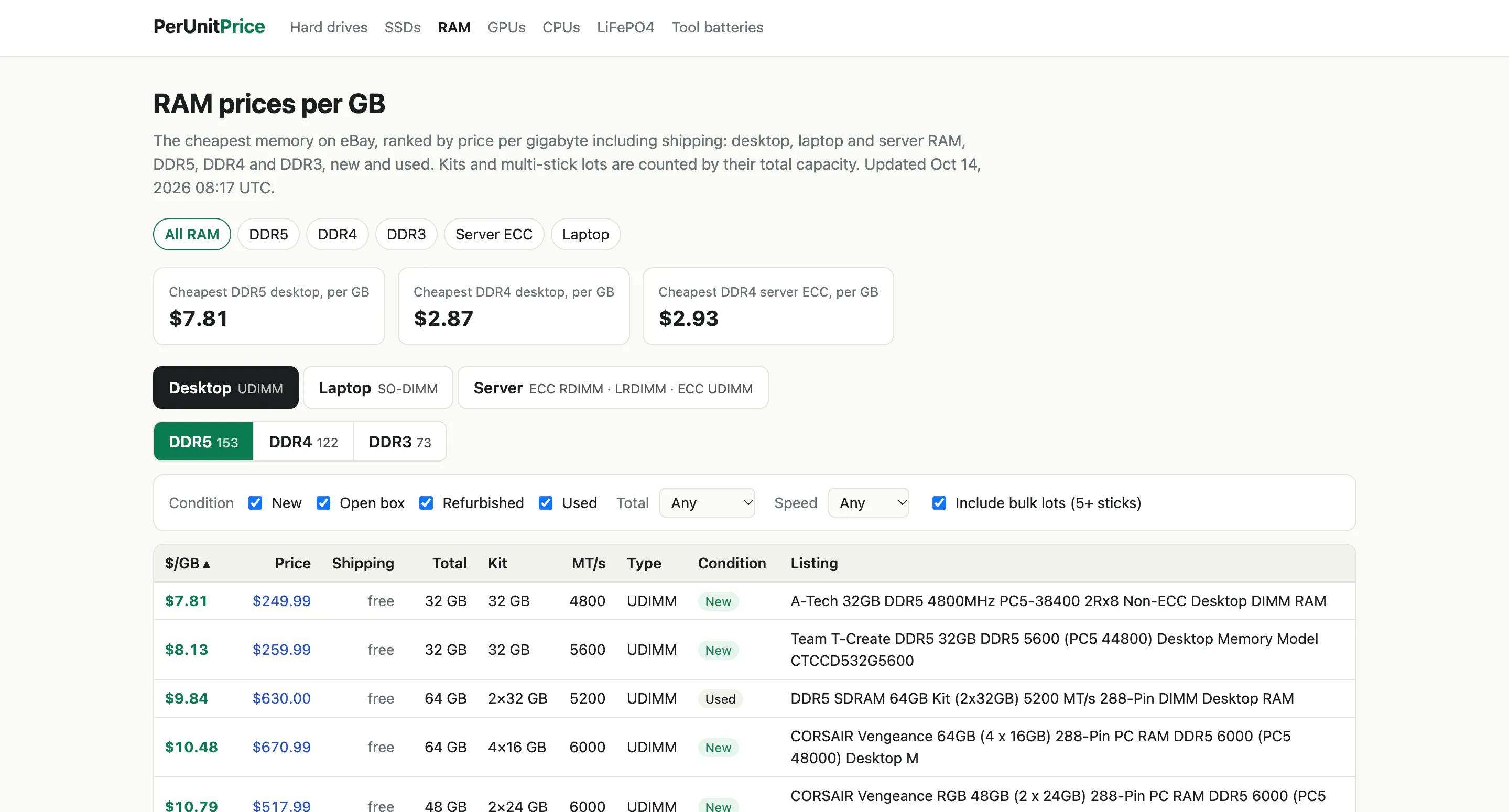Select the DDR3 73 tab
The width and height of the screenshot is (1509, 812).
(400, 442)
